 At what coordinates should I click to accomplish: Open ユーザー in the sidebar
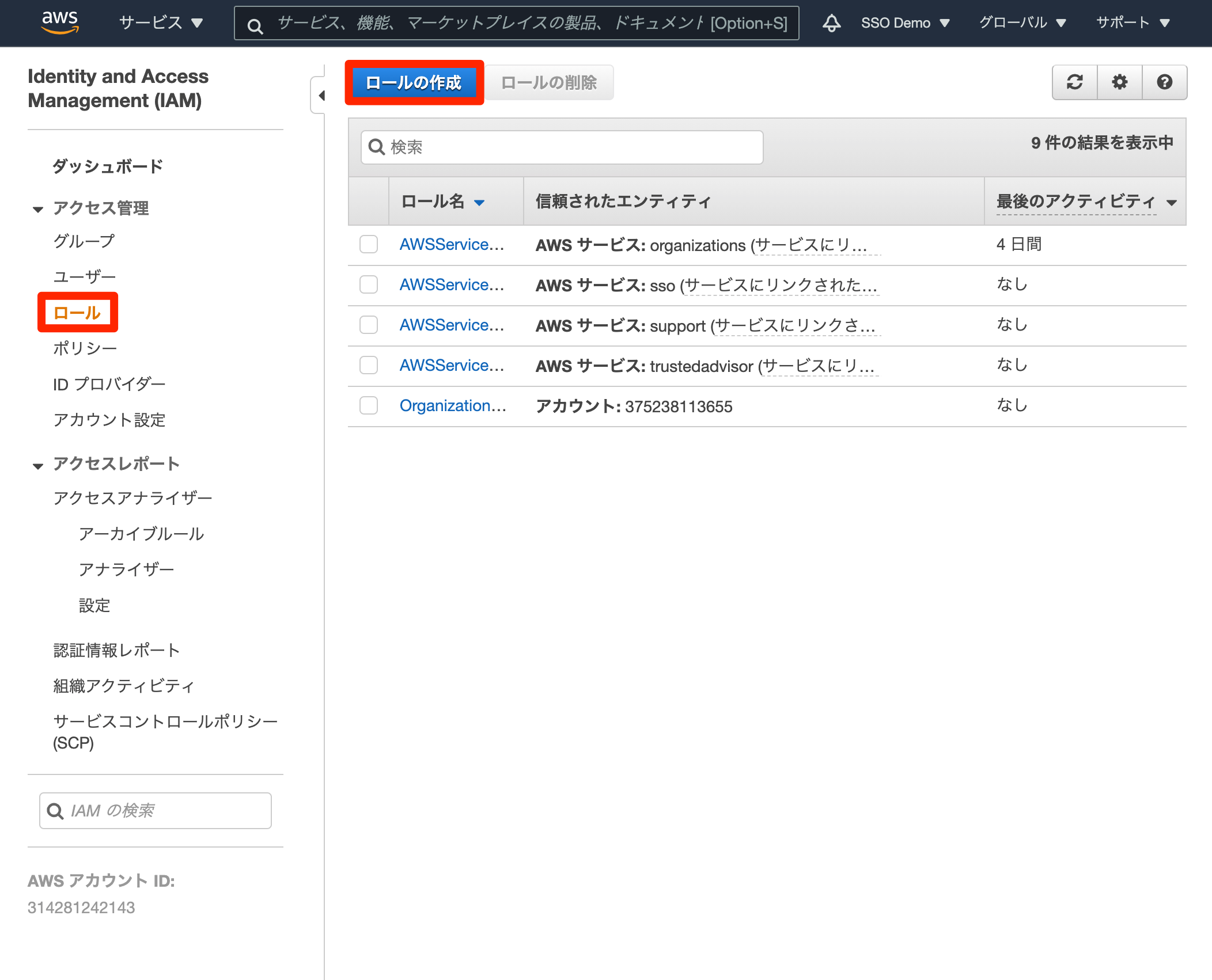coord(85,277)
